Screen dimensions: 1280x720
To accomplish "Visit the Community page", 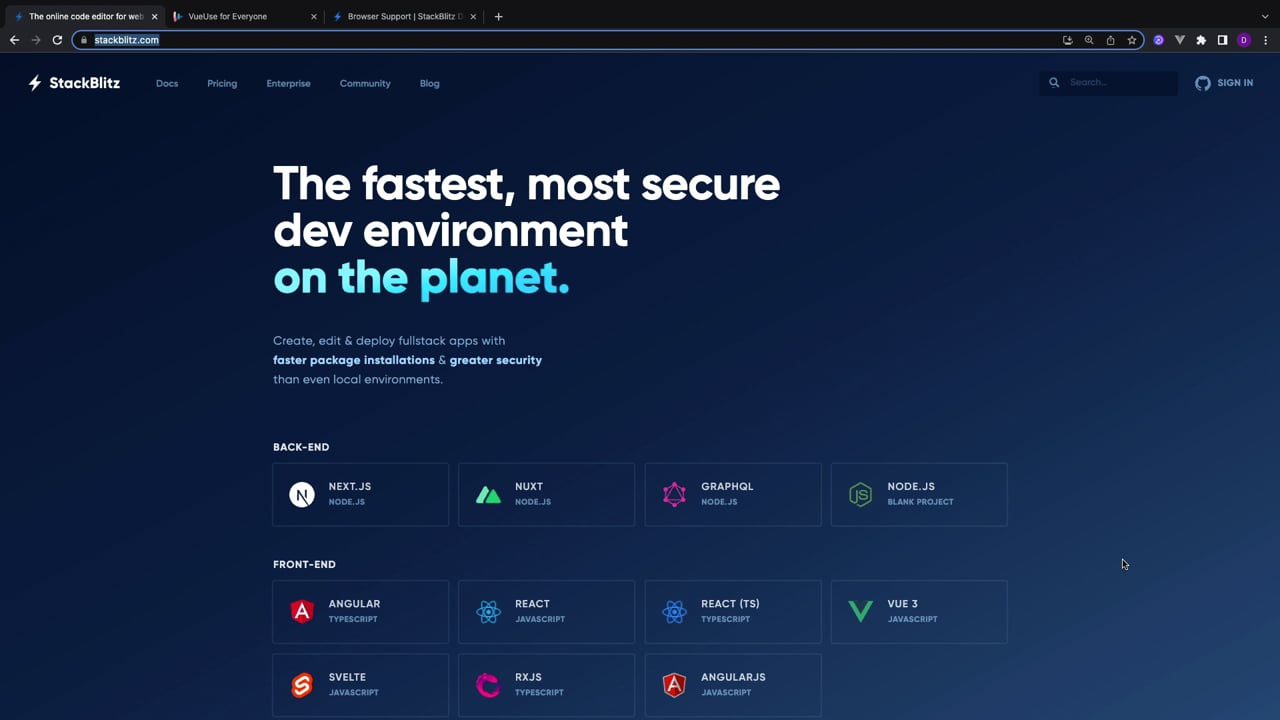I will 365,83.
